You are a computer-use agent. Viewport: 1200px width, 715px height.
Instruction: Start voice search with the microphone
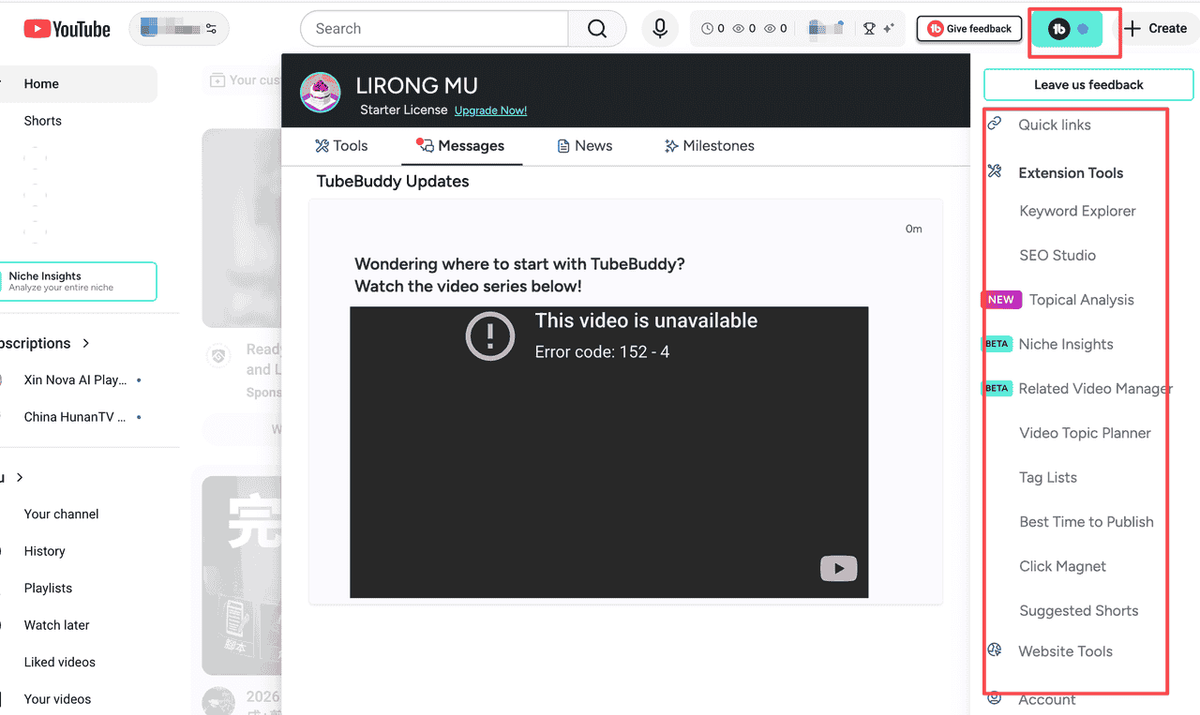tap(660, 29)
